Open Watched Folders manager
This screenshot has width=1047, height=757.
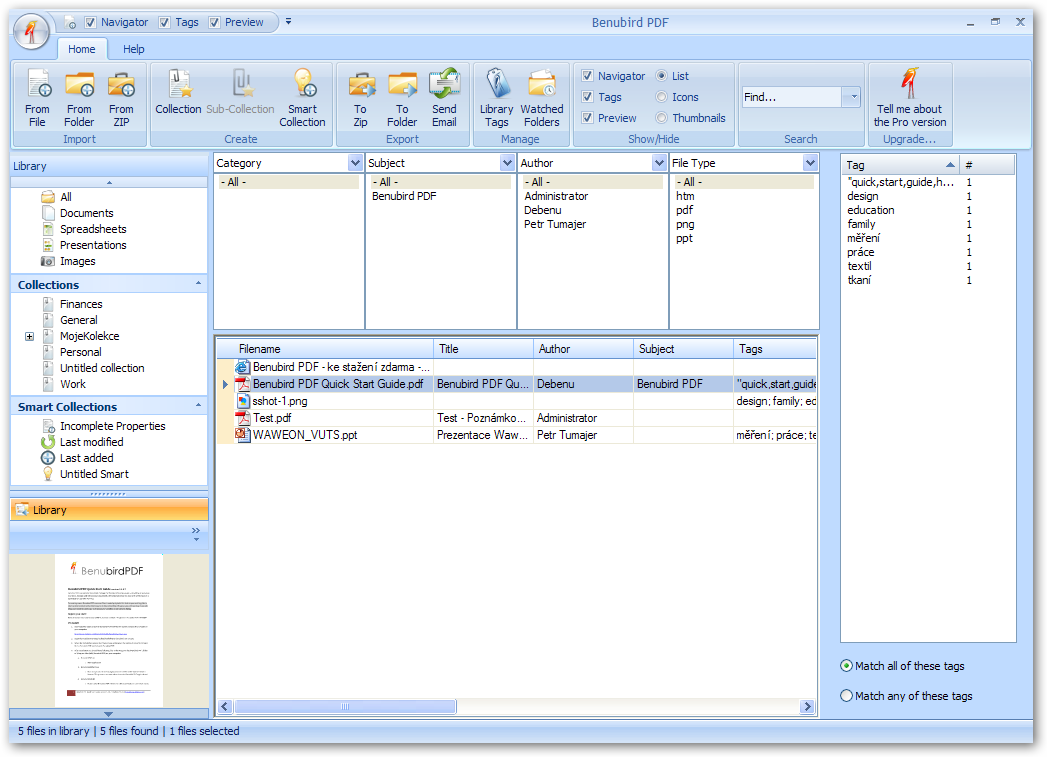pos(542,98)
